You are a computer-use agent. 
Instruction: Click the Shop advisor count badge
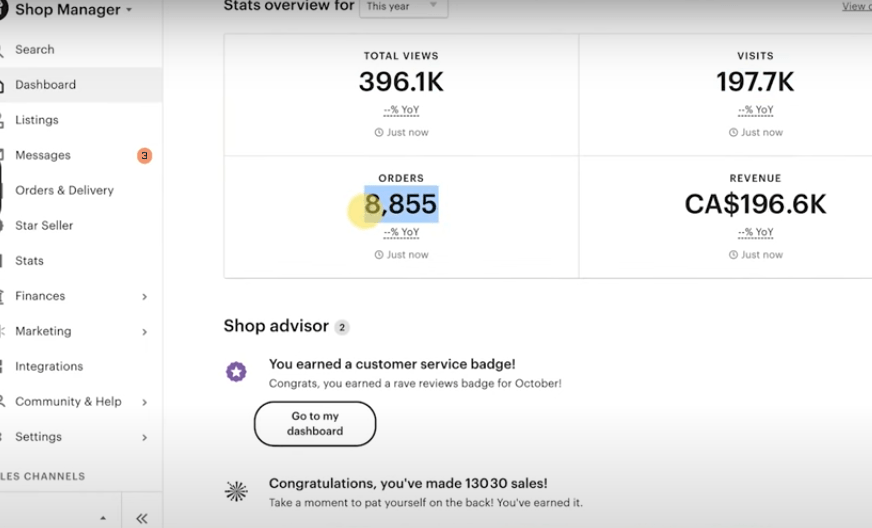point(342,327)
